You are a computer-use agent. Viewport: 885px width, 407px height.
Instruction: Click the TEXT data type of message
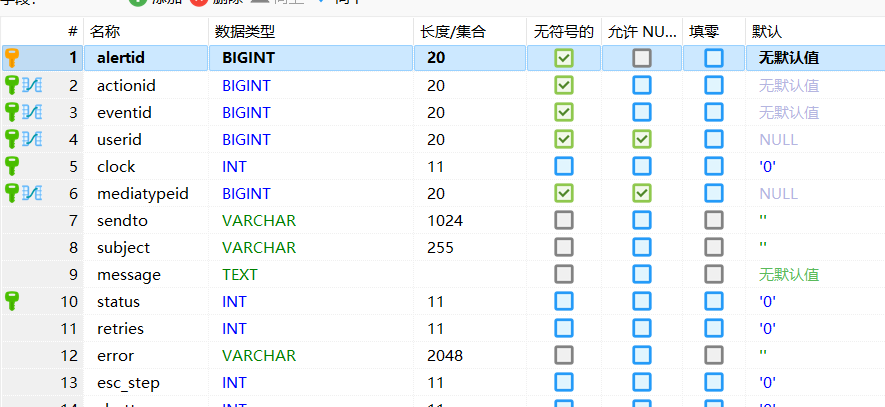pyautogui.click(x=240, y=275)
